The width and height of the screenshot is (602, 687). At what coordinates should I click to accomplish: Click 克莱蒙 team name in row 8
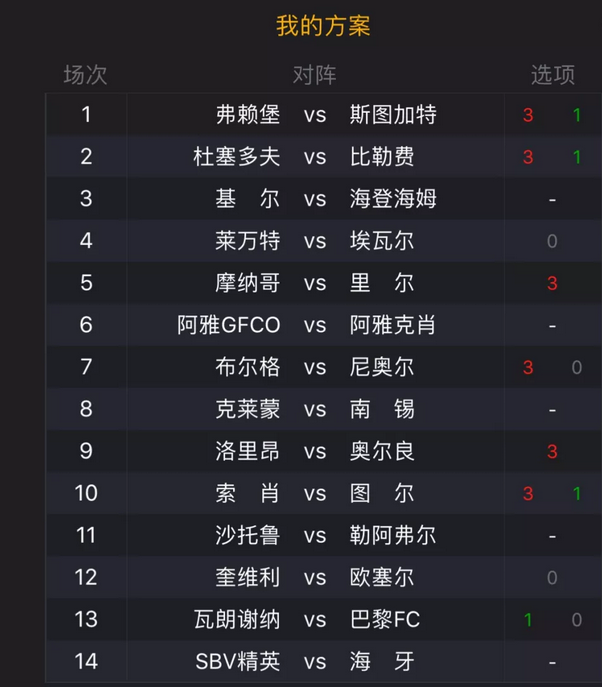(x=248, y=409)
